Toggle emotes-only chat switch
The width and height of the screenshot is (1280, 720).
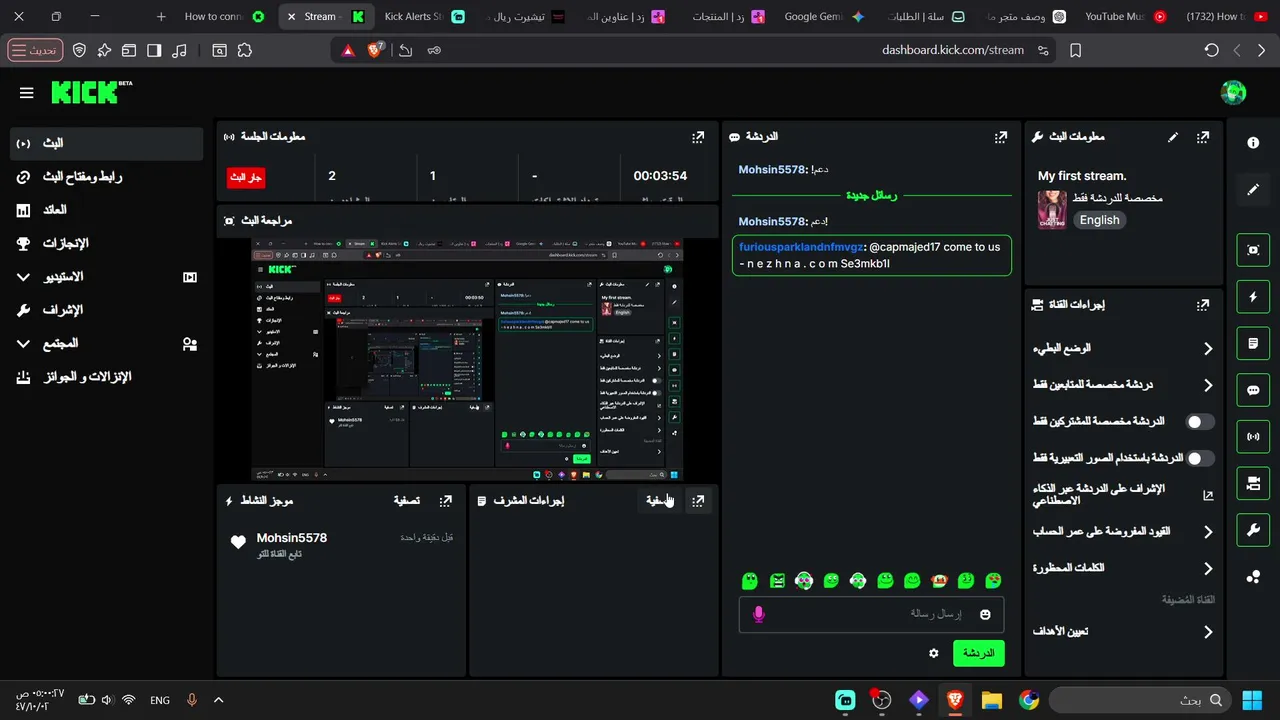(x=1200, y=458)
